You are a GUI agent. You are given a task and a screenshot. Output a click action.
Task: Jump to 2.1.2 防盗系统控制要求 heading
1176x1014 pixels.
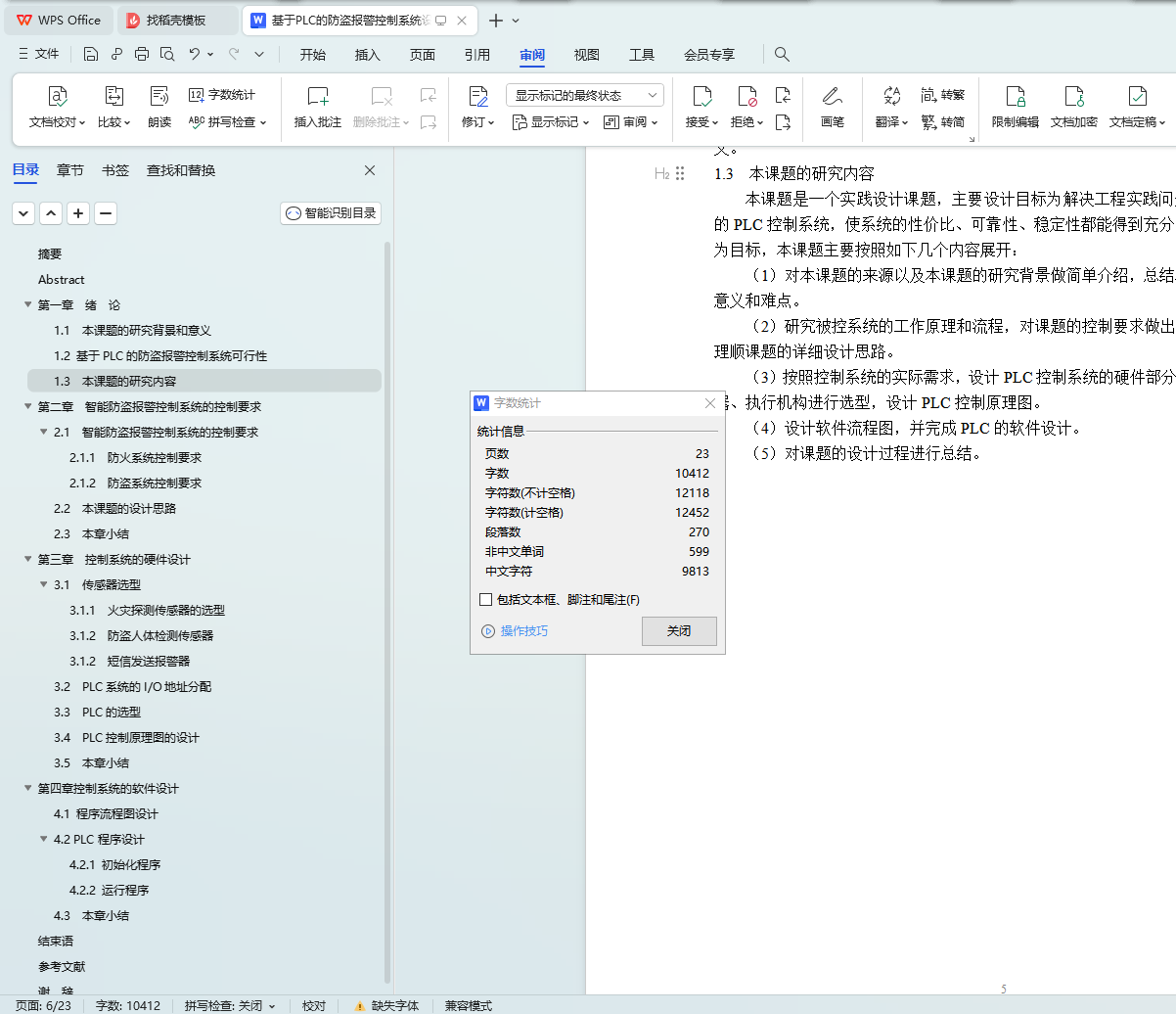[x=135, y=484]
